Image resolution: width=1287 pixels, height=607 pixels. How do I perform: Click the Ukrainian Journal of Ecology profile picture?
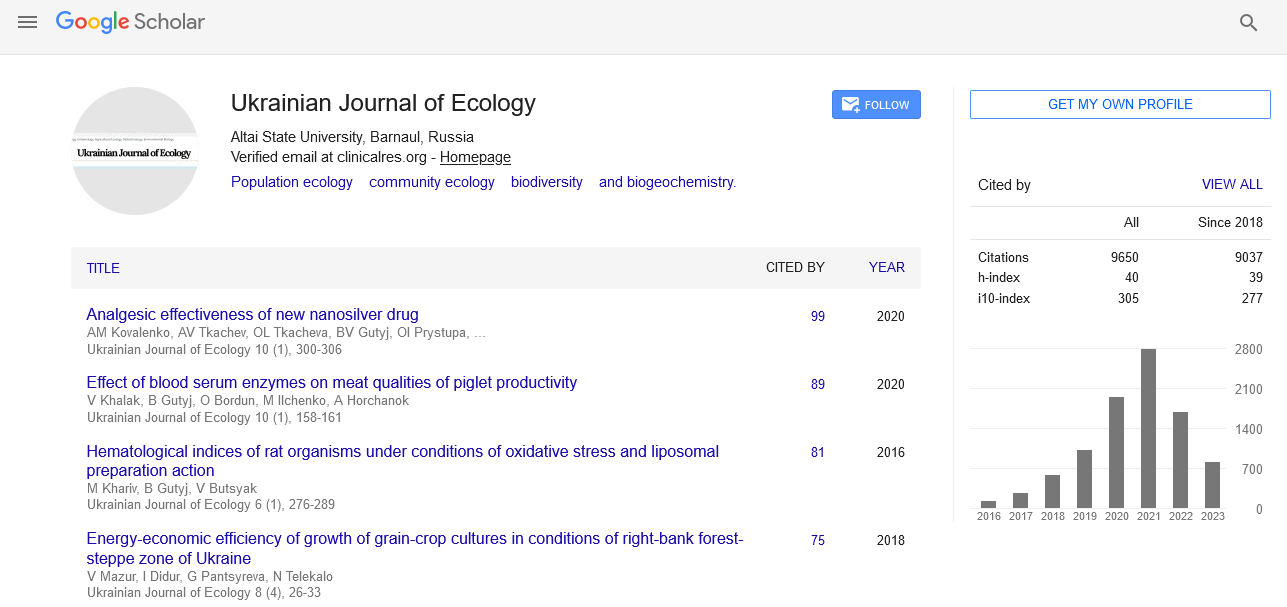point(135,151)
